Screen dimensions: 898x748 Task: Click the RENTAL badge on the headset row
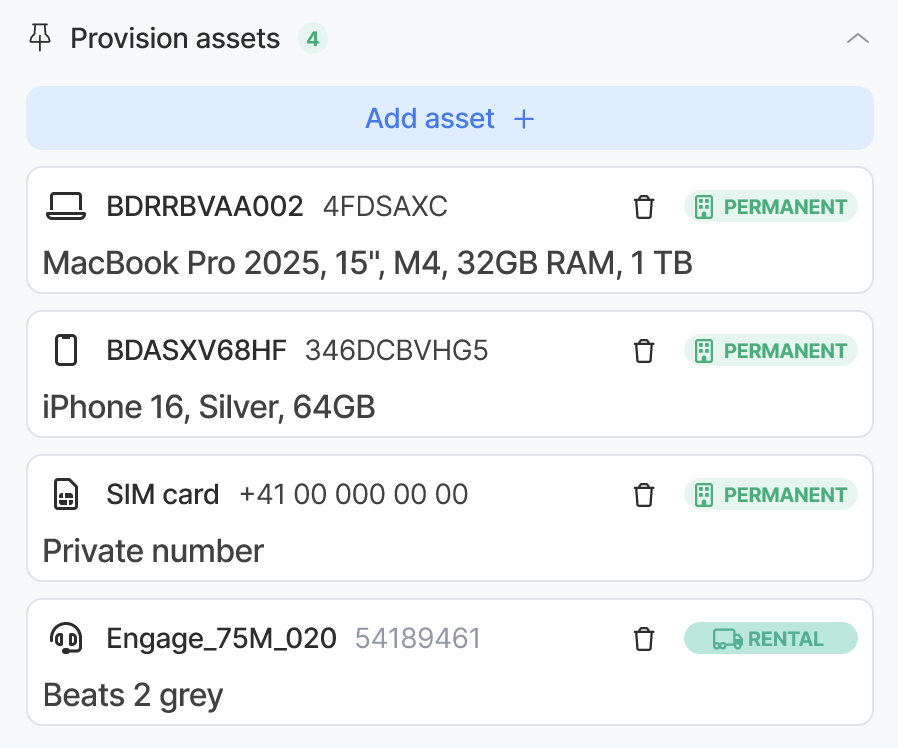(x=770, y=639)
